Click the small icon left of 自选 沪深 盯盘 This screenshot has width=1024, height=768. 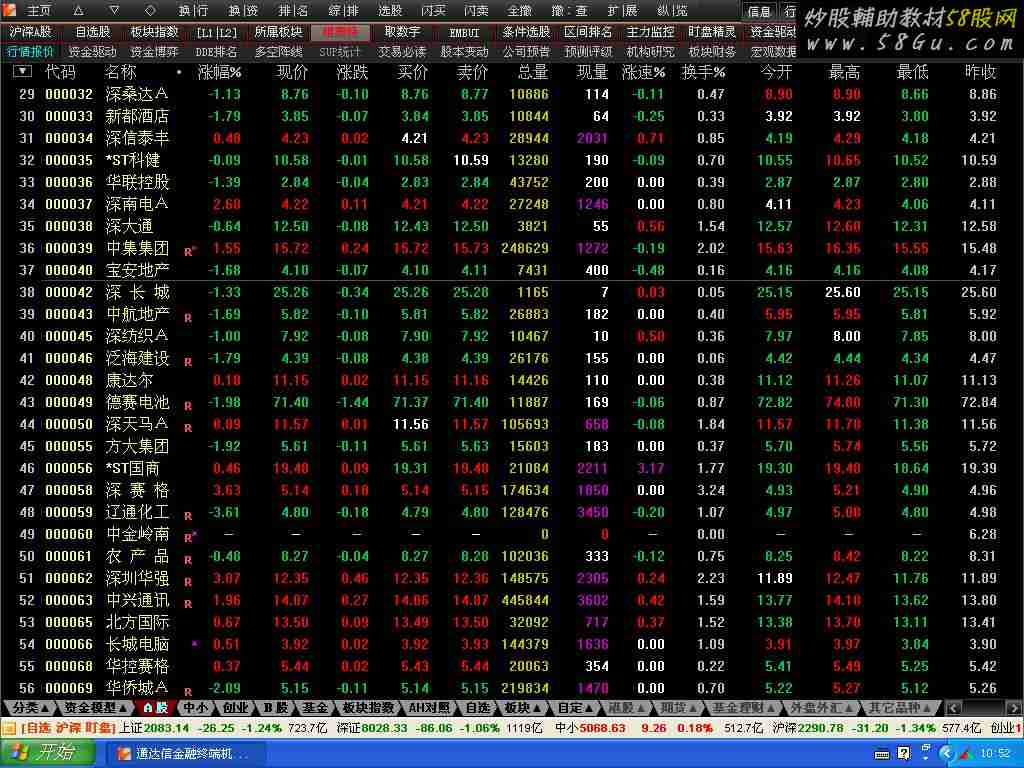[x=8, y=728]
